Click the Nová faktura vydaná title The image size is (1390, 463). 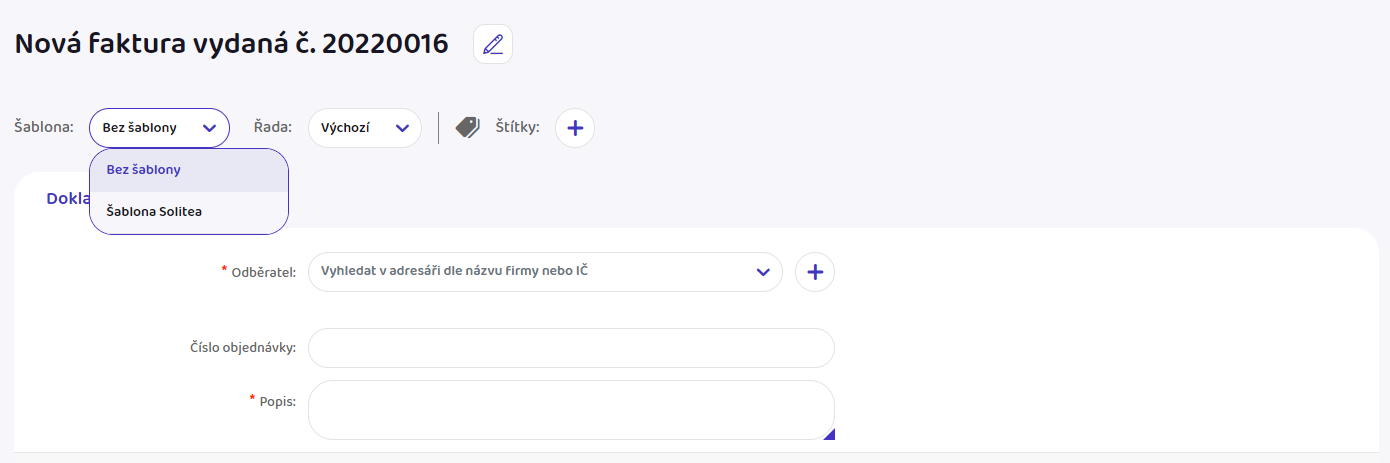231,44
